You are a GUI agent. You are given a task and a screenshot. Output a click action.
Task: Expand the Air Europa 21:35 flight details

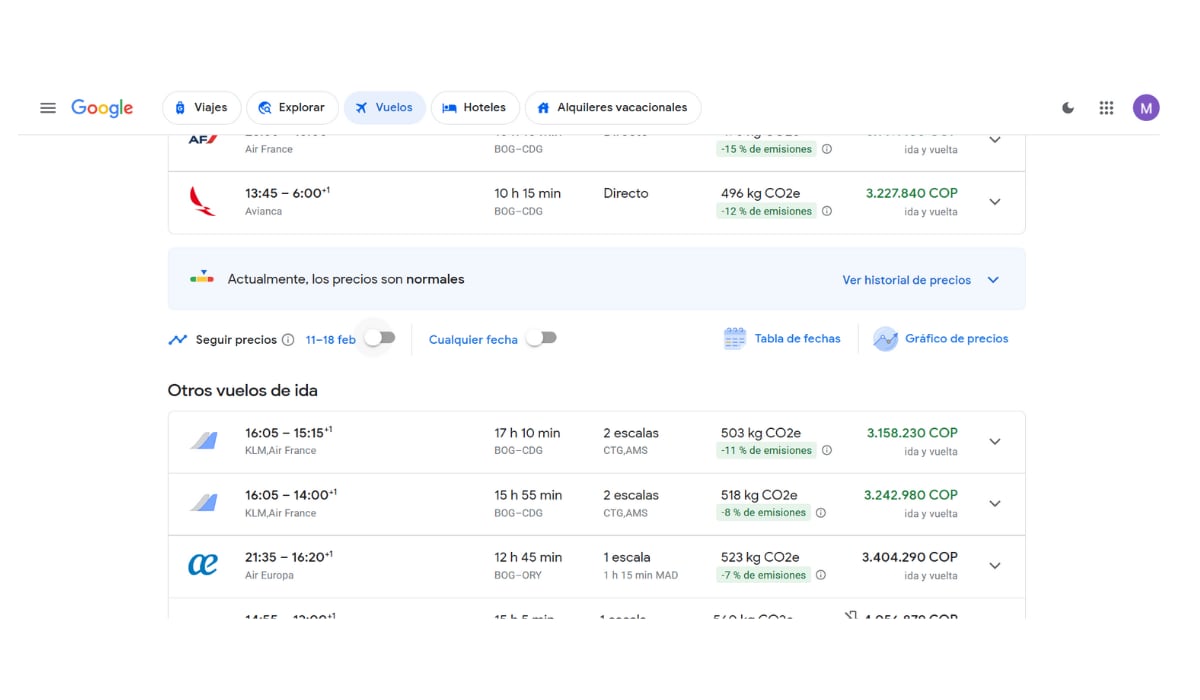pos(995,566)
